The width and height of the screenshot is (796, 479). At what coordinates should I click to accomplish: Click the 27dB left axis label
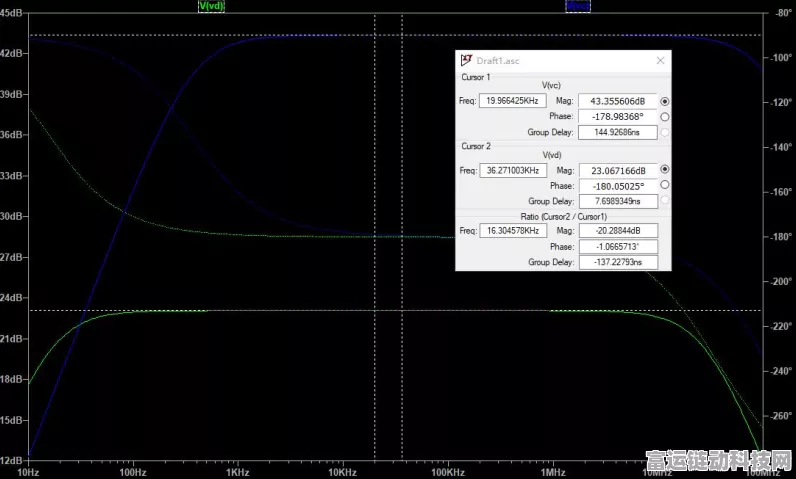tap(11, 257)
